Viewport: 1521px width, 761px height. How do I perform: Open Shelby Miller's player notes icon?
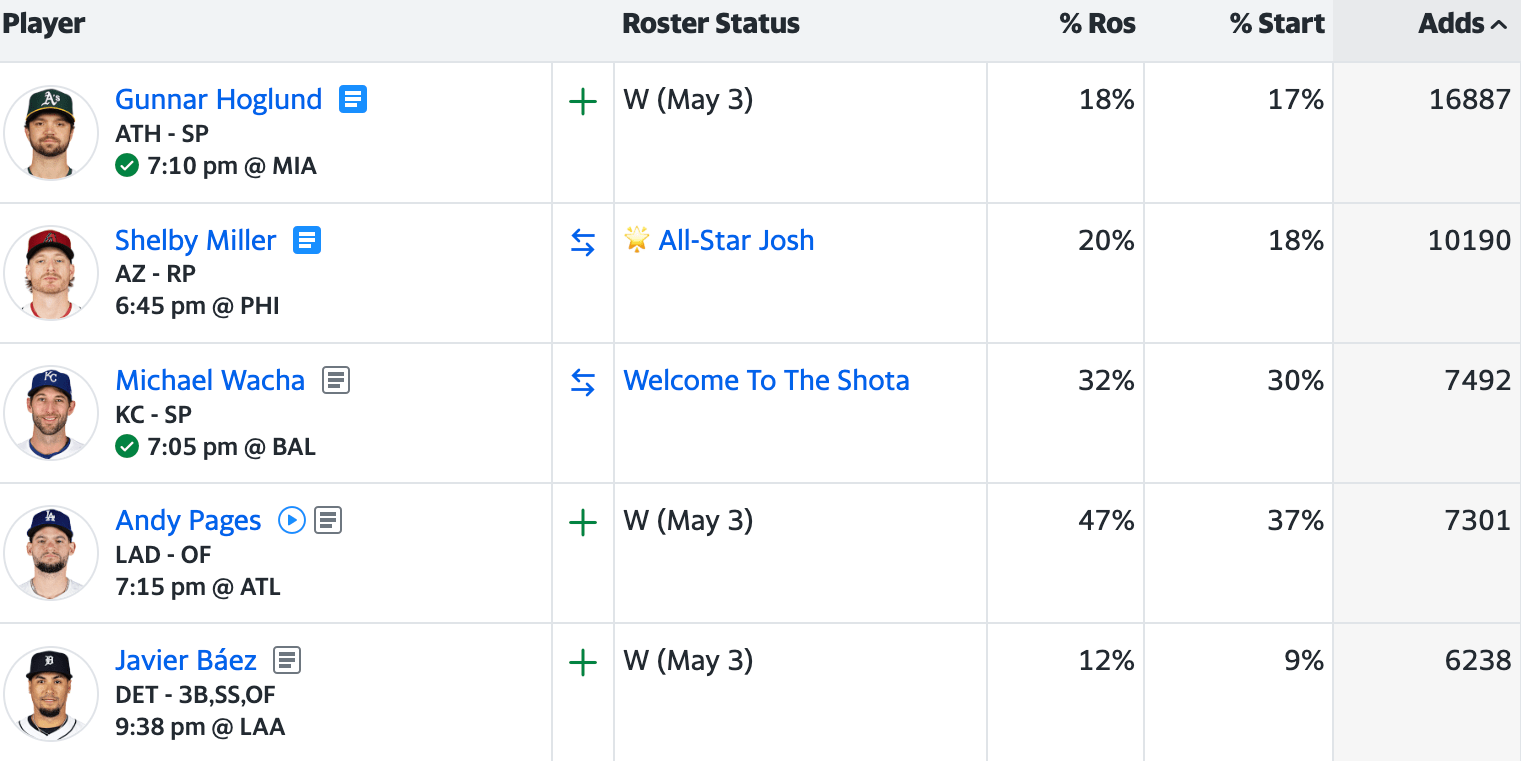[307, 240]
